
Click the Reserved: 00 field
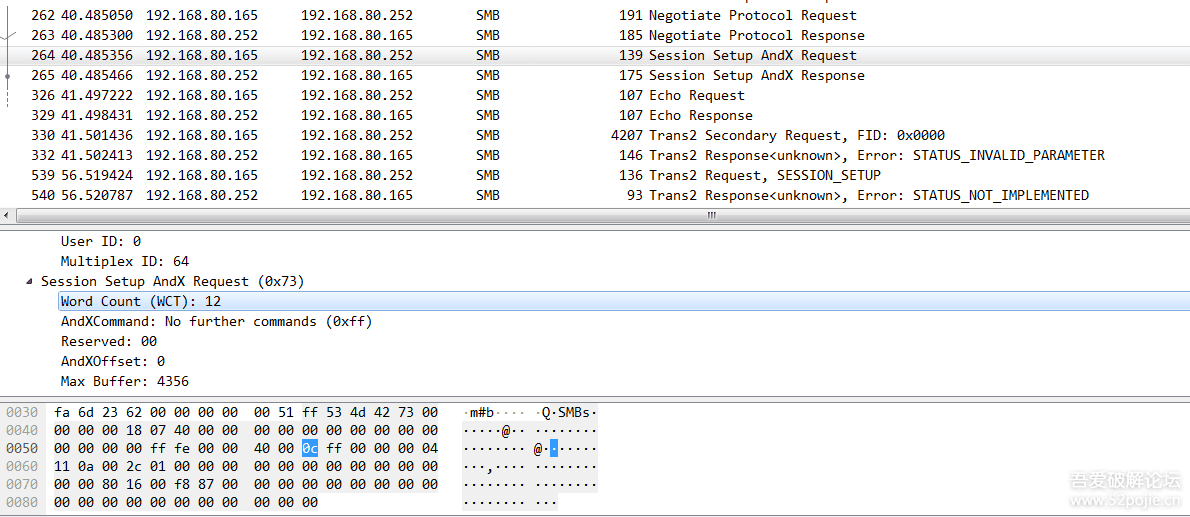coord(108,342)
